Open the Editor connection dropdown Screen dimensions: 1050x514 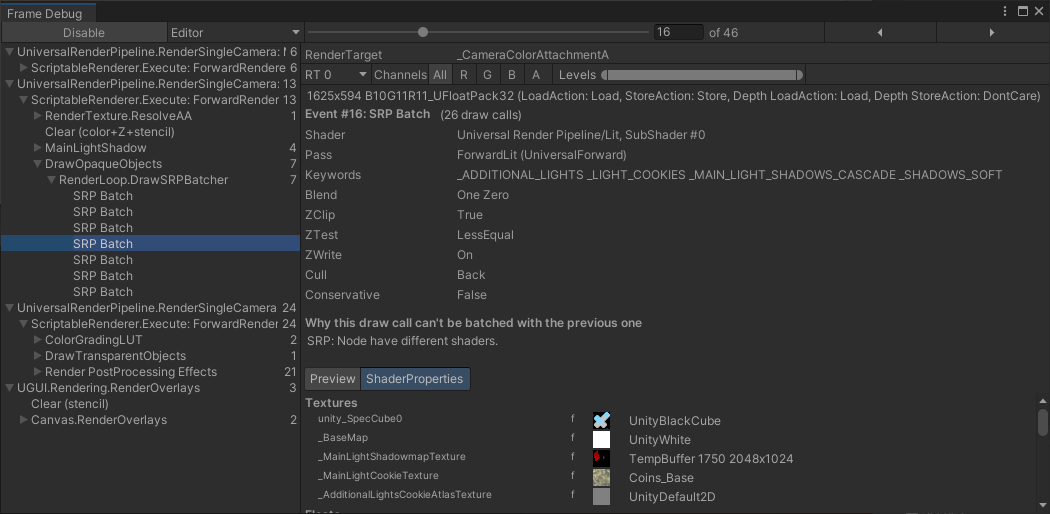tap(234, 33)
